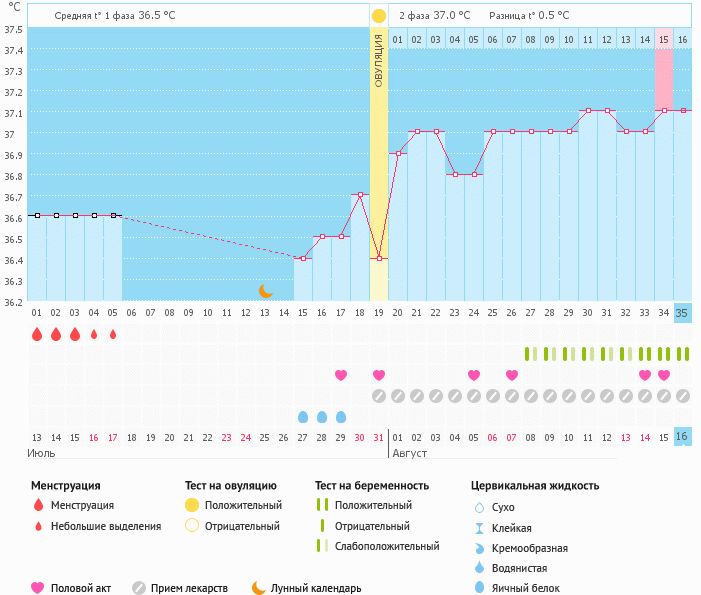Click the Яичный белок legend entry

[x=519, y=588]
